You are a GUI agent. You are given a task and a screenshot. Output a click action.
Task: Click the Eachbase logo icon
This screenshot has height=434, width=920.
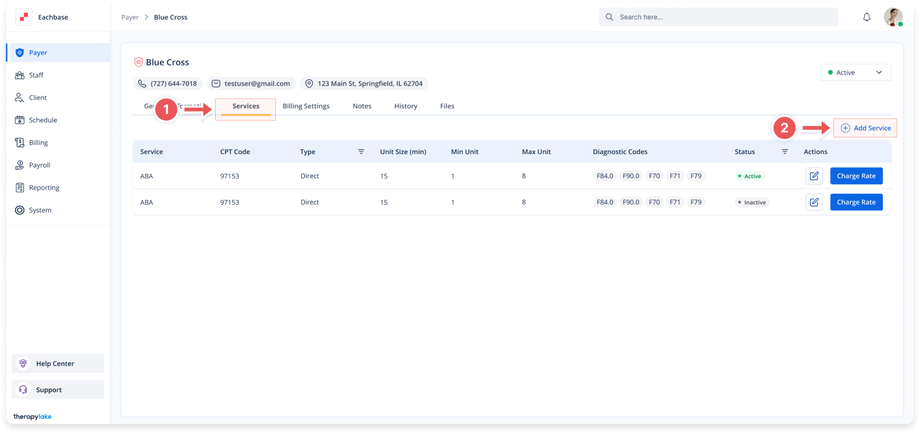(x=24, y=17)
